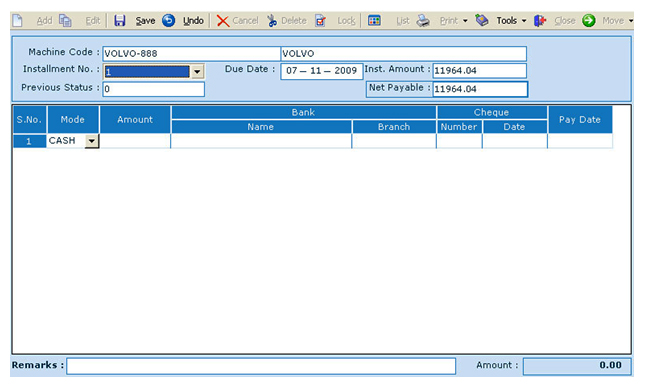This screenshot has height=389, width=646.
Task: Click the Remarks text field
Action: tap(261, 366)
